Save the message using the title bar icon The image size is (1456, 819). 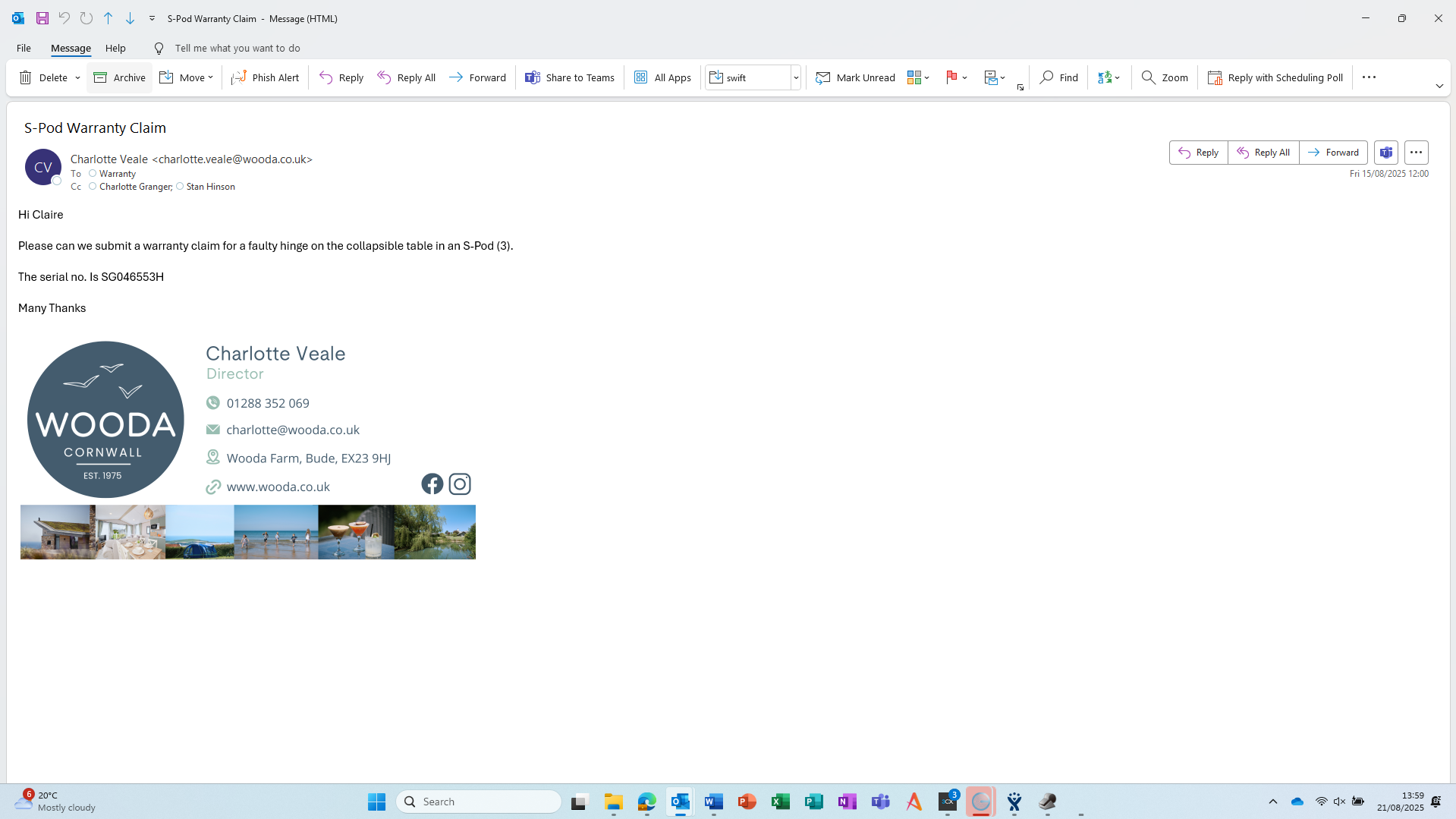pos(42,18)
